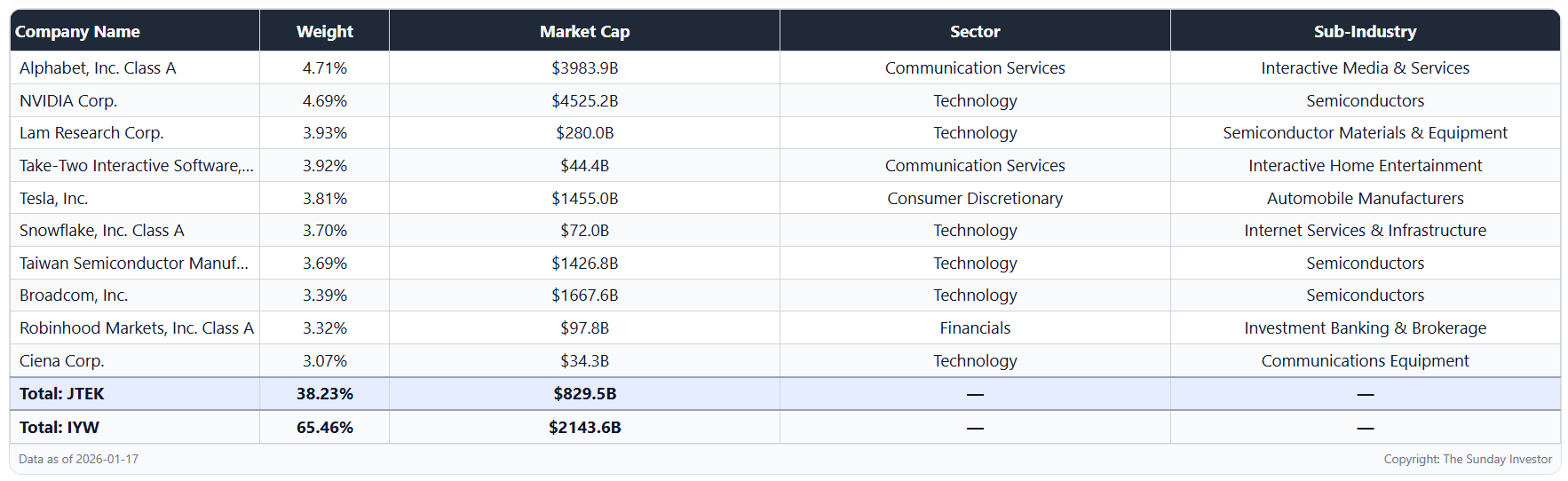
Task: Click Robinhood's Investment Banking & Brokerage cell
Action: [x=1365, y=328]
